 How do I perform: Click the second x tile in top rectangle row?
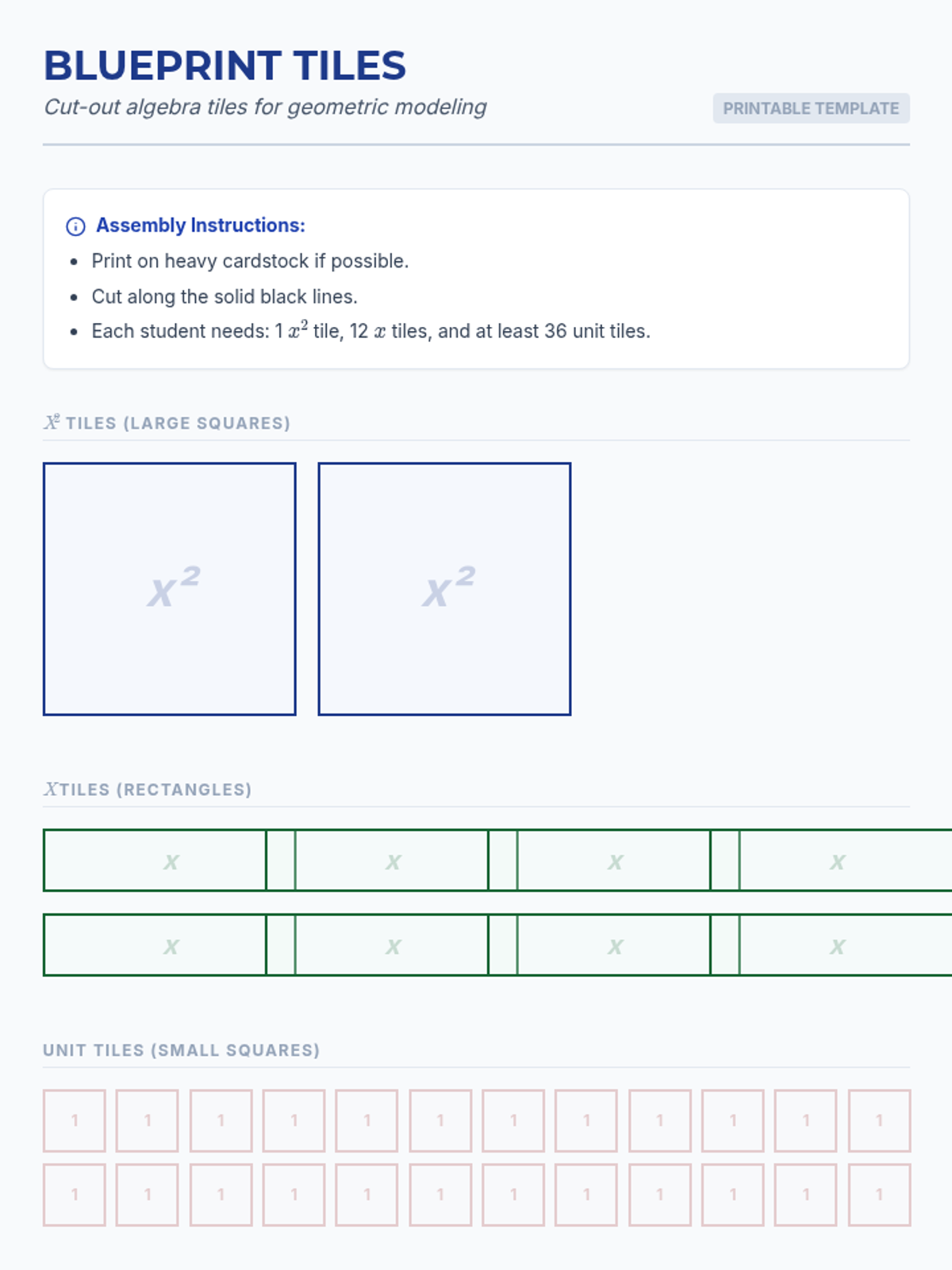tap(392, 860)
